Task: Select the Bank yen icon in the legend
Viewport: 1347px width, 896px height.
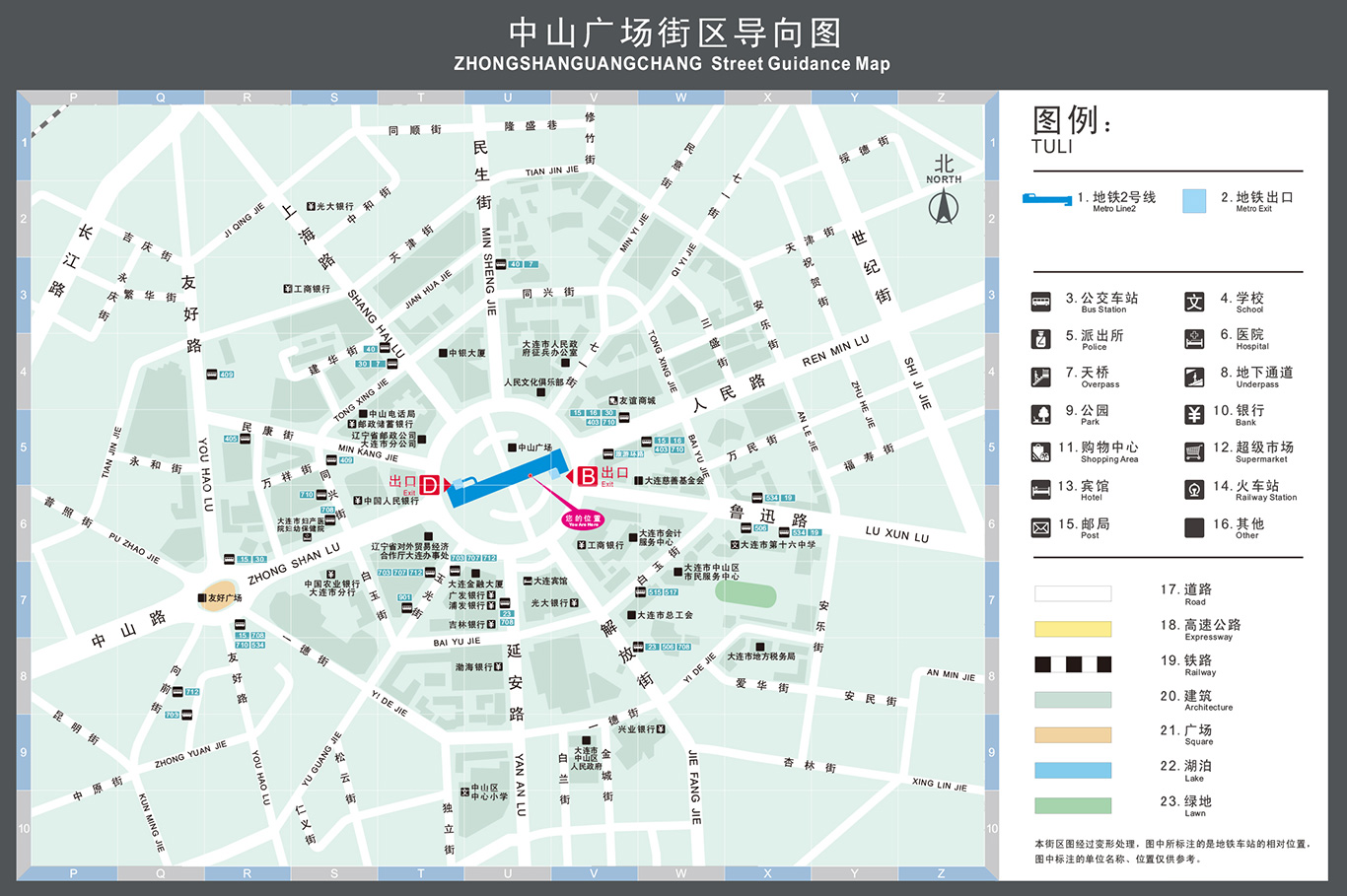Action: tap(1193, 415)
